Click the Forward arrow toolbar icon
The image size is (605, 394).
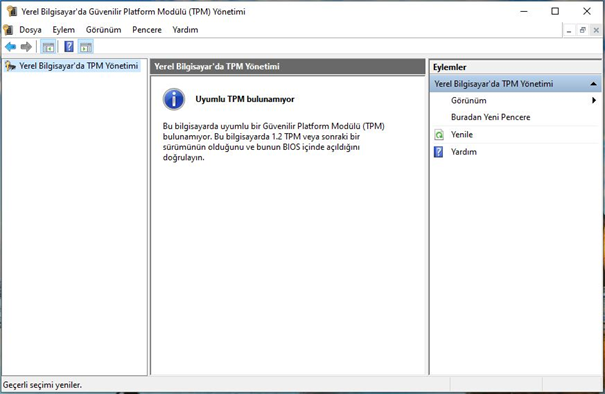click(x=26, y=47)
